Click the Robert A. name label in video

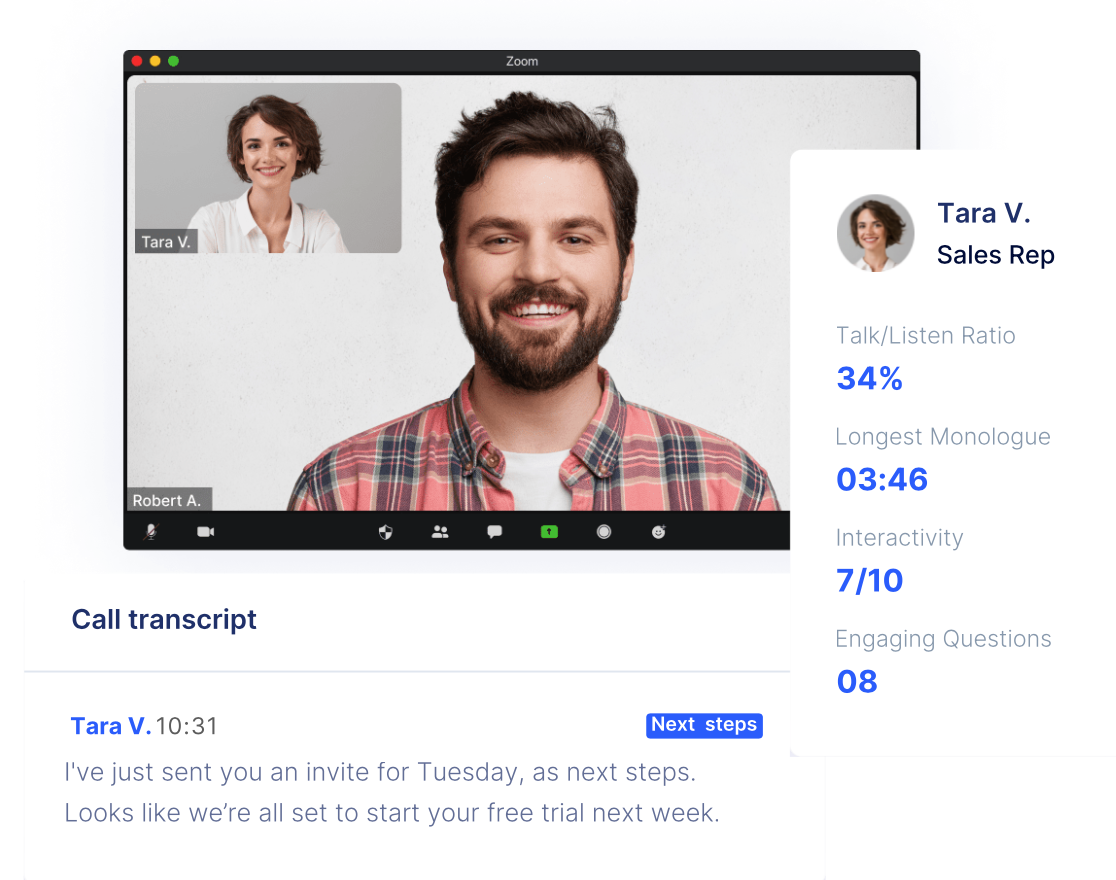(x=167, y=501)
